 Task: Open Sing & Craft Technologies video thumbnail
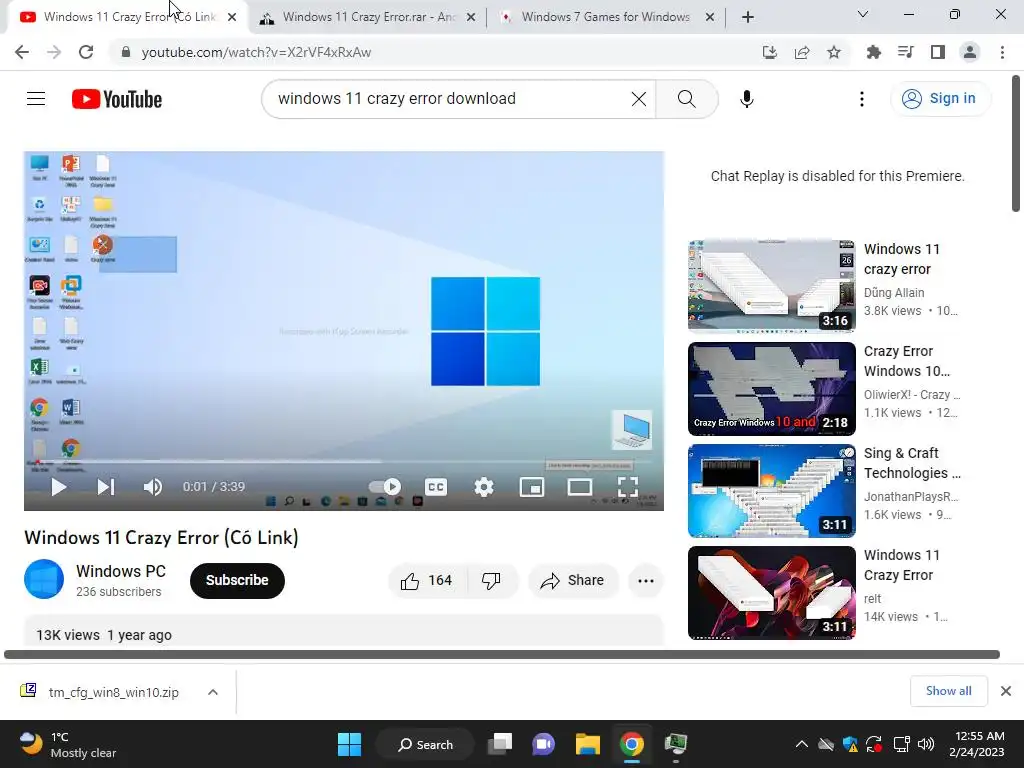771,490
